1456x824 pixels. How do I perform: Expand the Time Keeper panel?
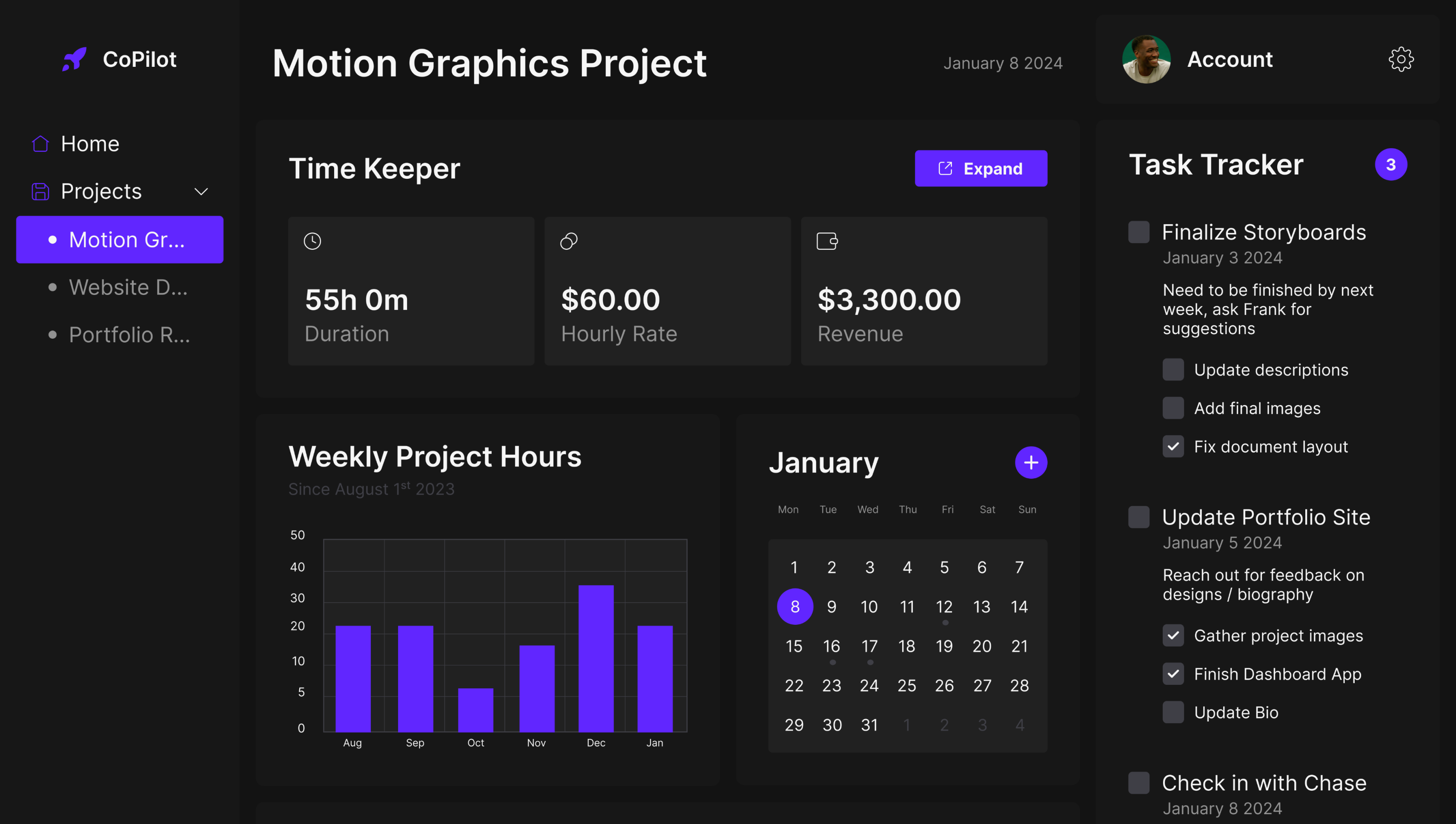(981, 168)
